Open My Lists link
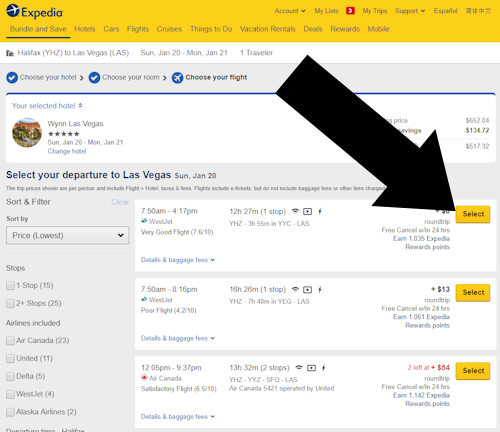The height and width of the screenshot is (432, 500). pyautogui.click(x=326, y=11)
